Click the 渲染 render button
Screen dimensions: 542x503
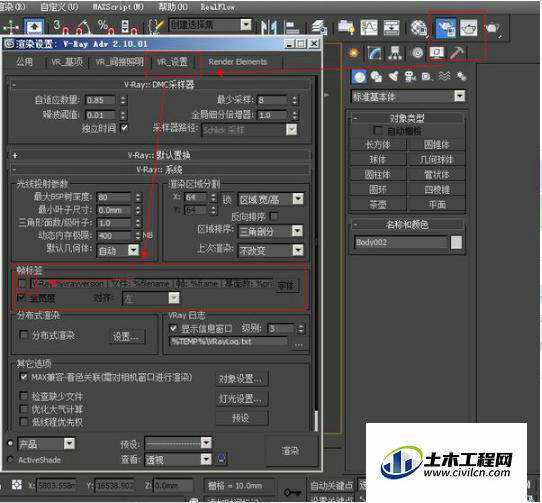click(x=290, y=450)
